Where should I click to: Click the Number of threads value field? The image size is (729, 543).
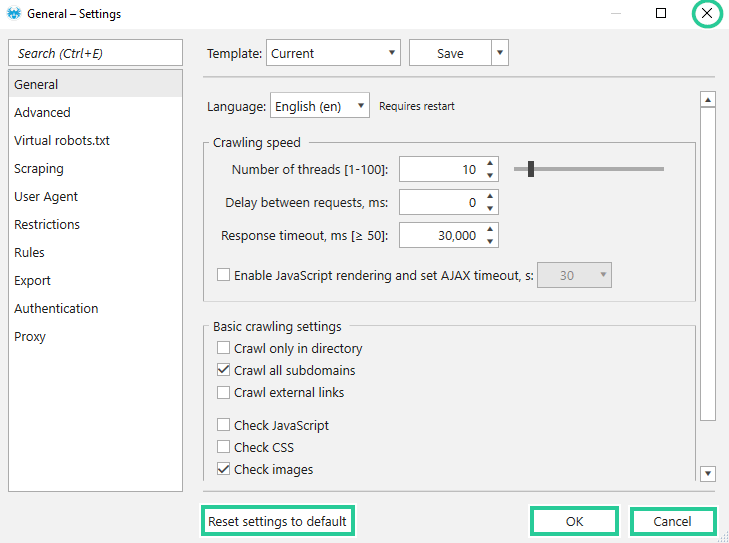coord(441,169)
